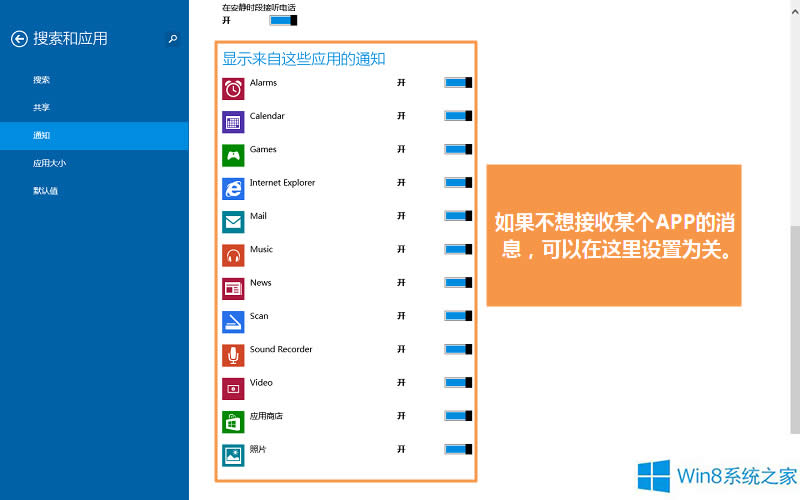This screenshot has height=500, width=800.
Task: Click the 应用商店 store icon
Action: (x=233, y=422)
